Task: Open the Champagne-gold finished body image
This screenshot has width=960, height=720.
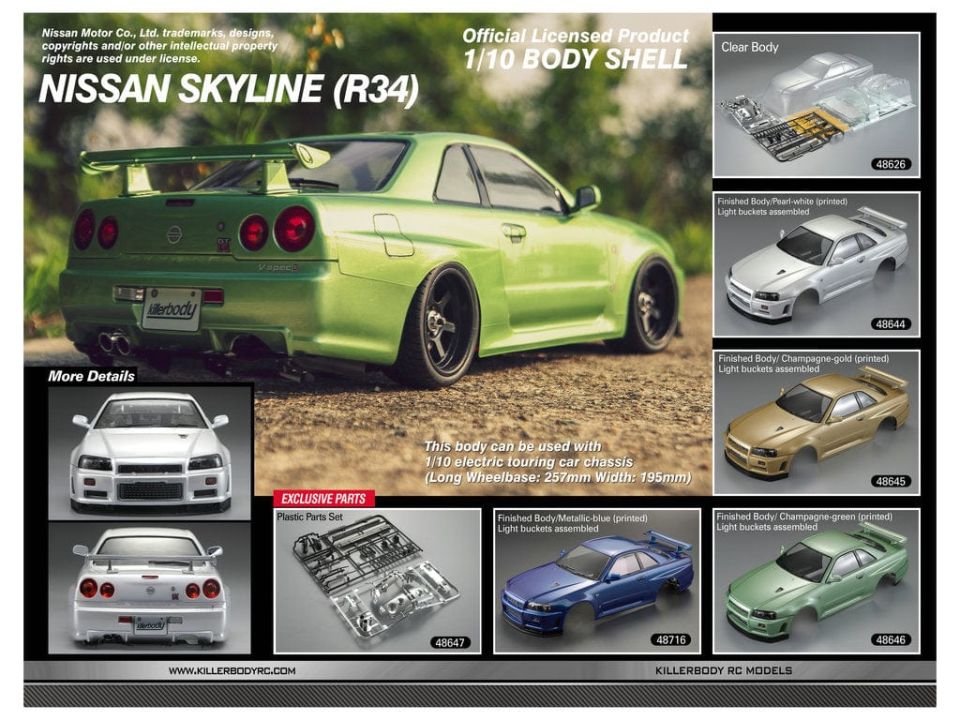Action: click(x=815, y=422)
